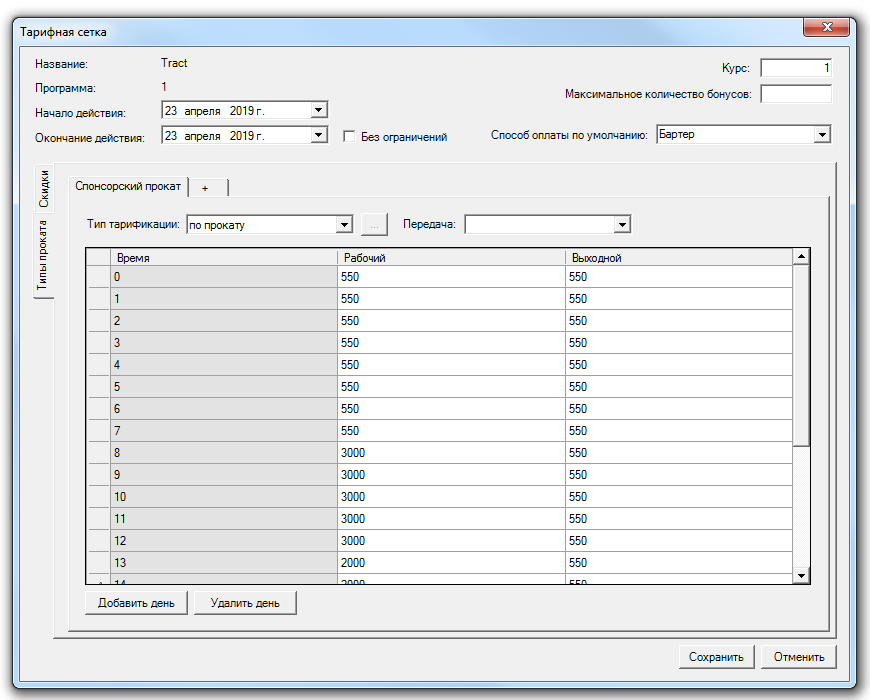Select the Выходной cell for time 1

(x=679, y=299)
